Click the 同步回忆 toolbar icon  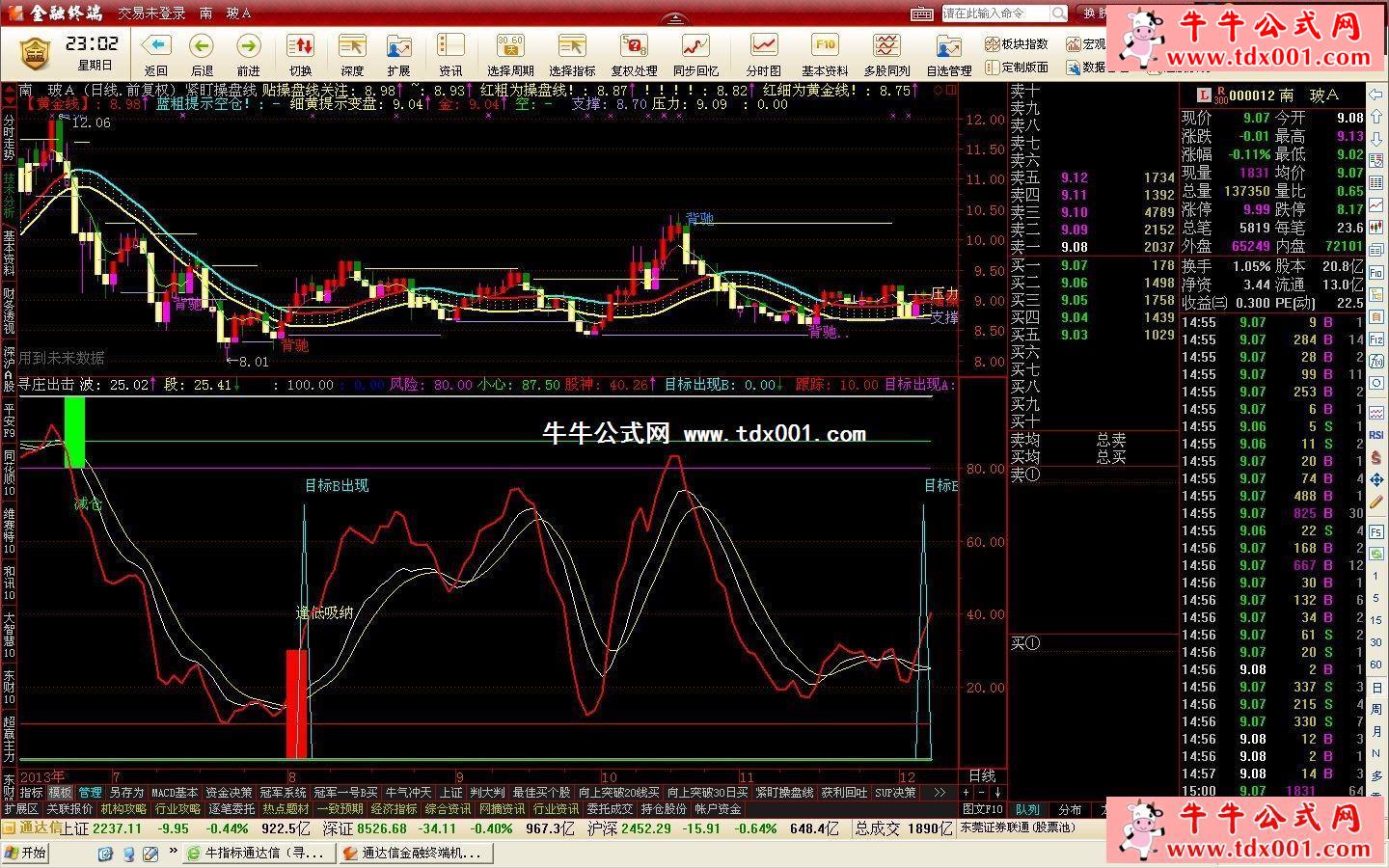tap(695, 46)
